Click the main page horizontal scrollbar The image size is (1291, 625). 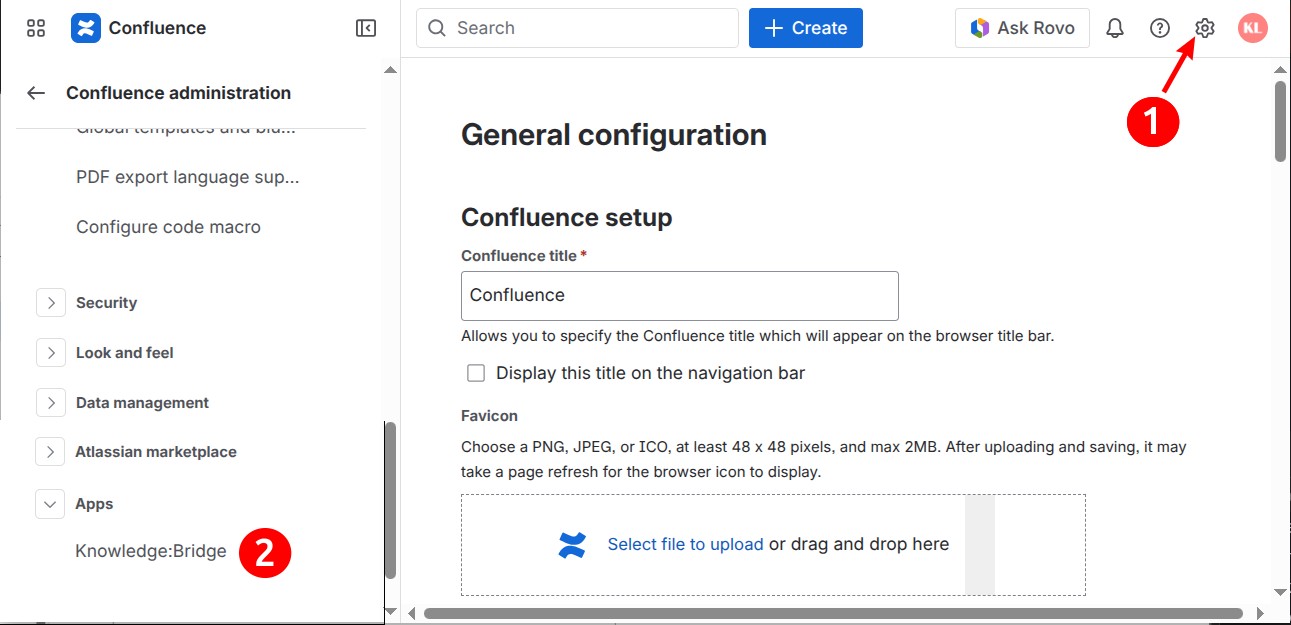[833, 613]
